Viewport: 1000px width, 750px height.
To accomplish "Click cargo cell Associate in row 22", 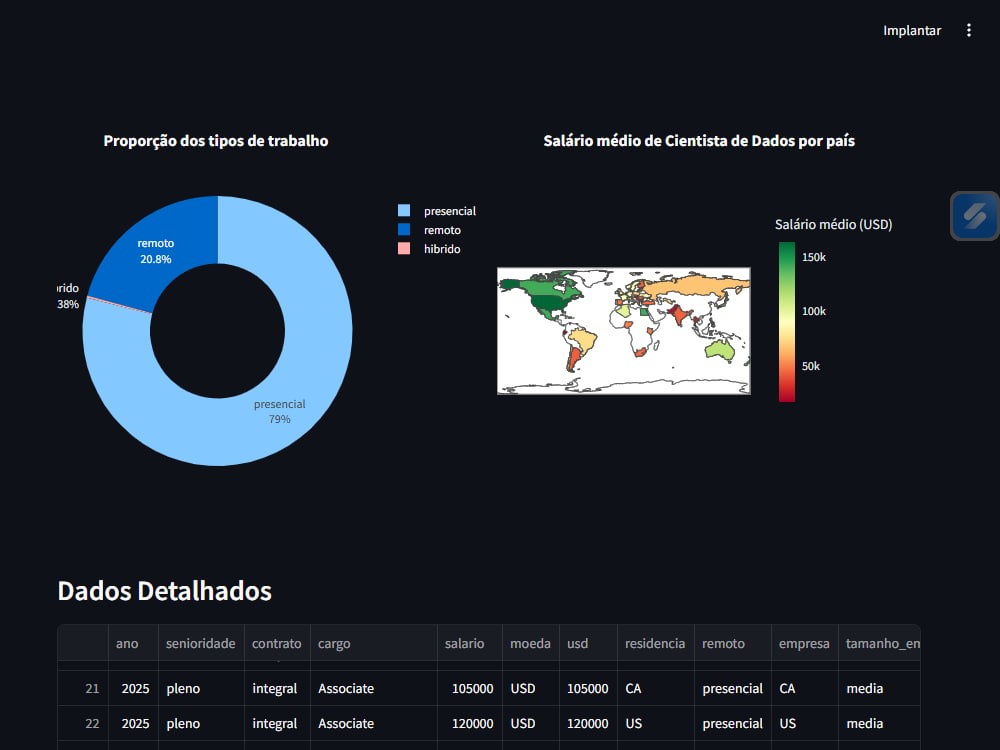I will click(x=374, y=723).
